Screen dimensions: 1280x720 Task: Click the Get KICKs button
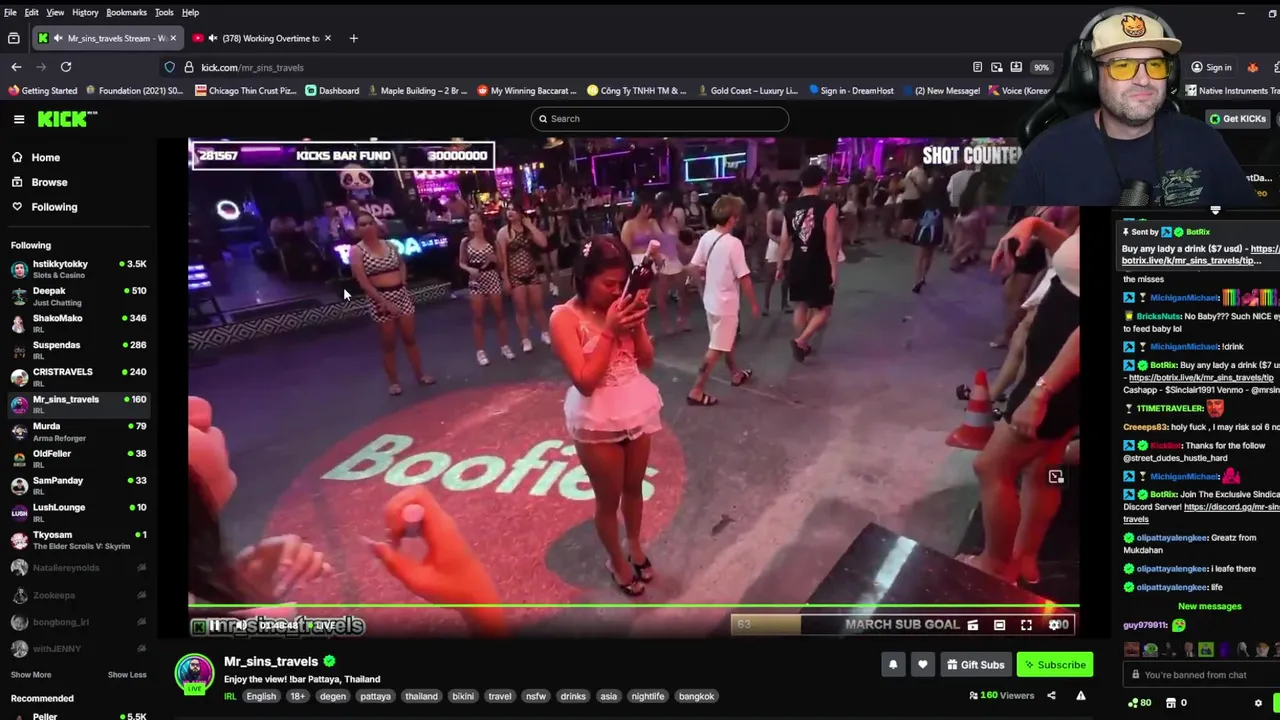tap(1238, 119)
